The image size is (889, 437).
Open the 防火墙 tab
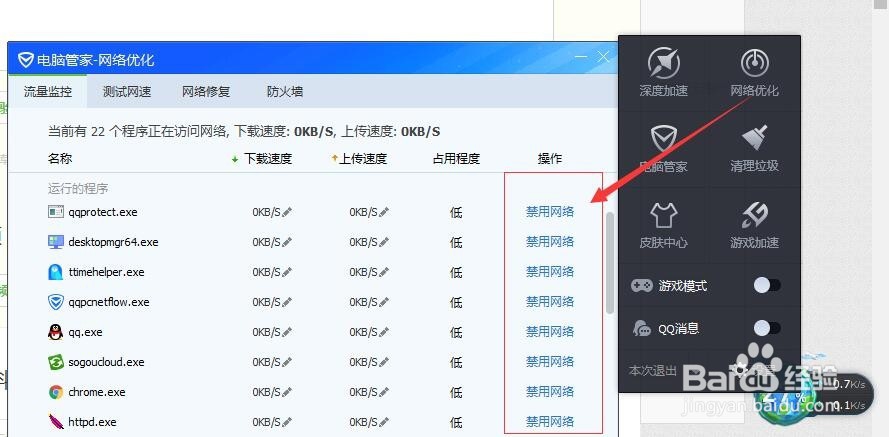pyautogui.click(x=285, y=91)
